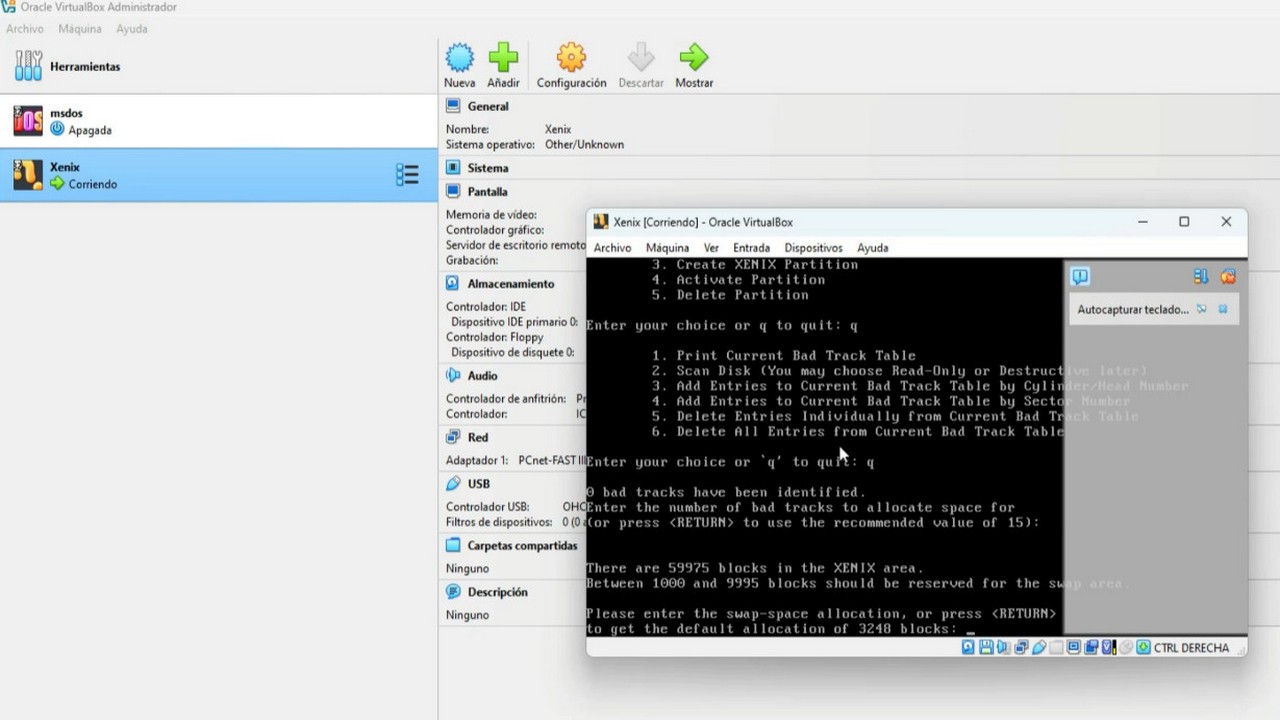This screenshot has height=720, width=1280.
Task: Click the shared folders status bar indicator
Action: (1057, 648)
